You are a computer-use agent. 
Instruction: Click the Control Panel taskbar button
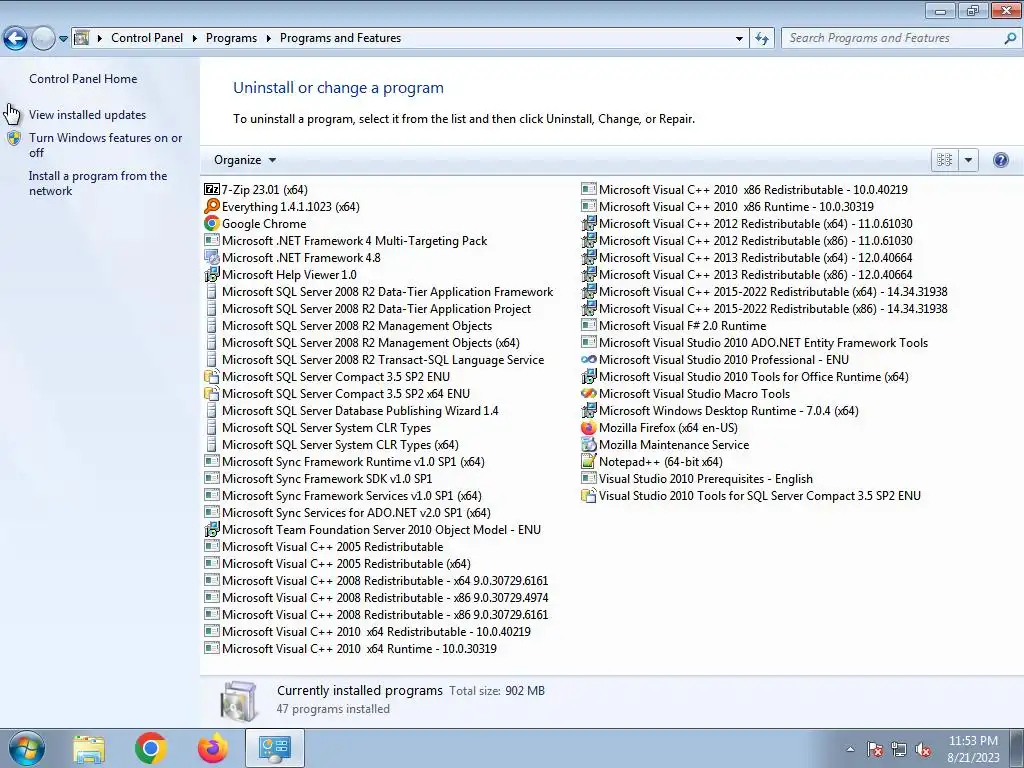[275, 748]
